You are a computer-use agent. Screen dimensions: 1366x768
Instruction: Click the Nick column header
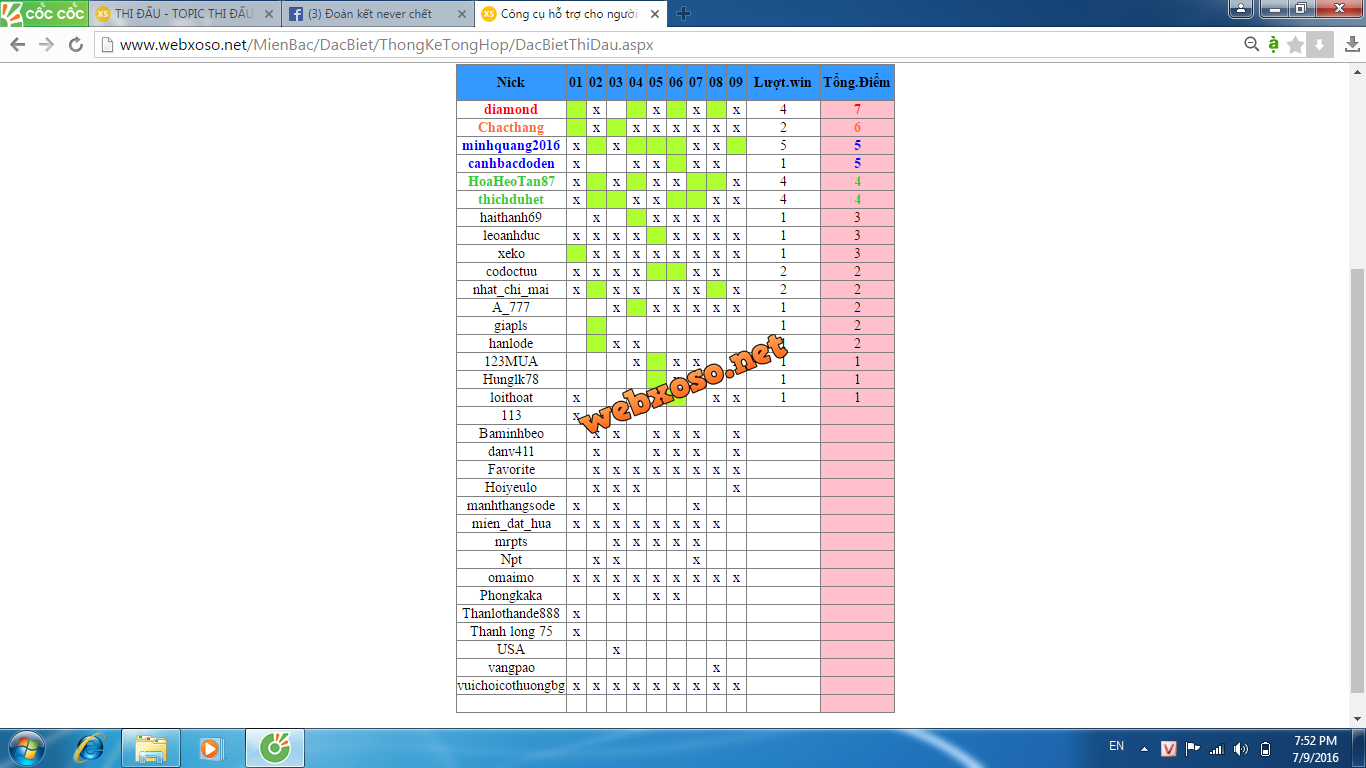[511, 83]
